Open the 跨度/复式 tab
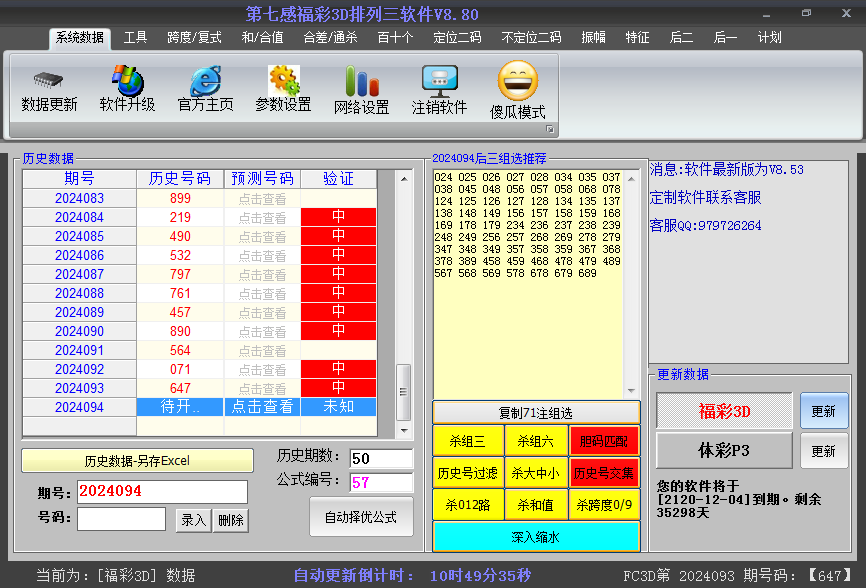The width and height of the screenshot is (866, 588). tap(194, 38)
